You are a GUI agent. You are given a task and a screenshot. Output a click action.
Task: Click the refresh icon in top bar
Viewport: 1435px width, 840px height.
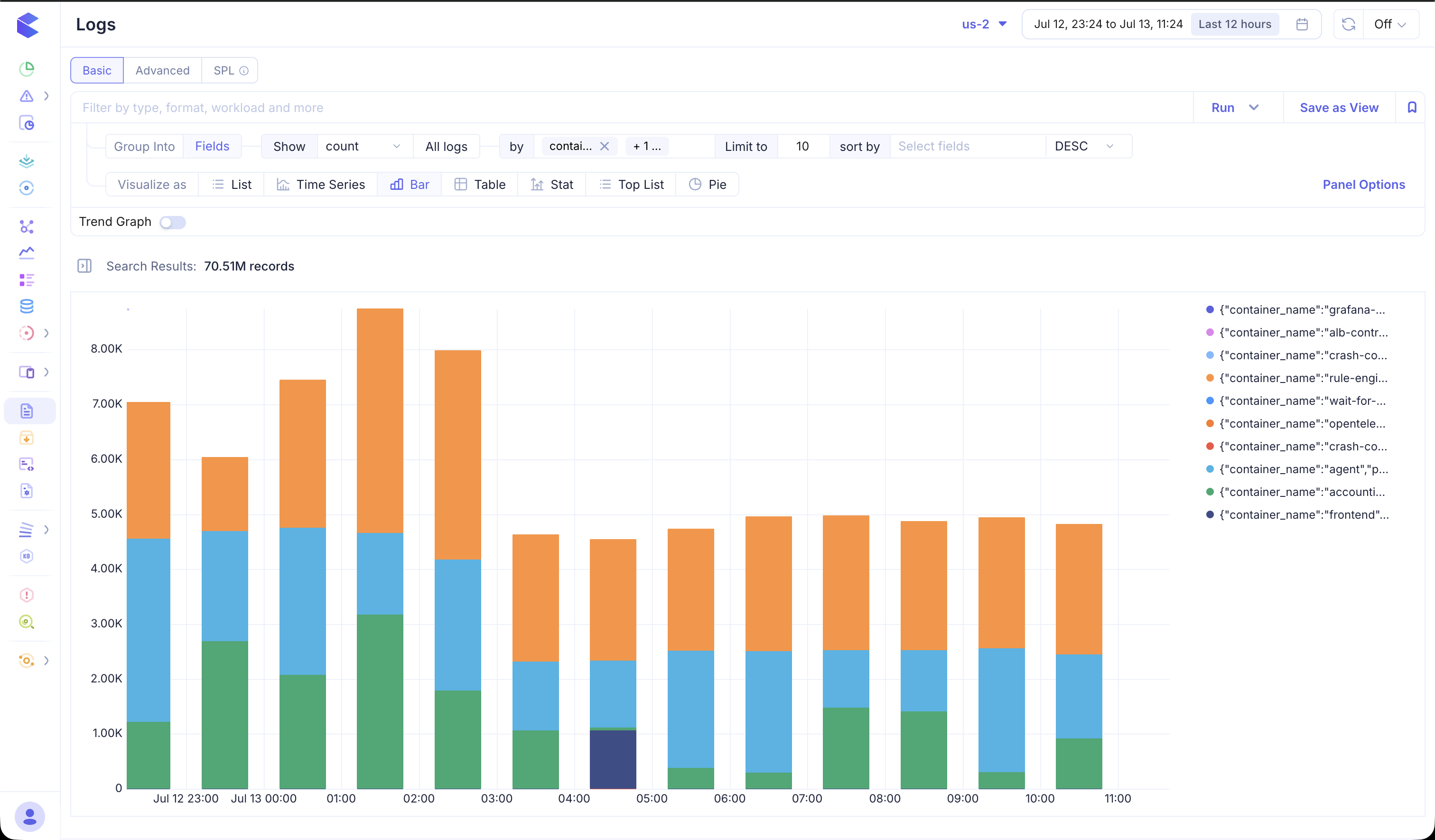(1348, 25)
